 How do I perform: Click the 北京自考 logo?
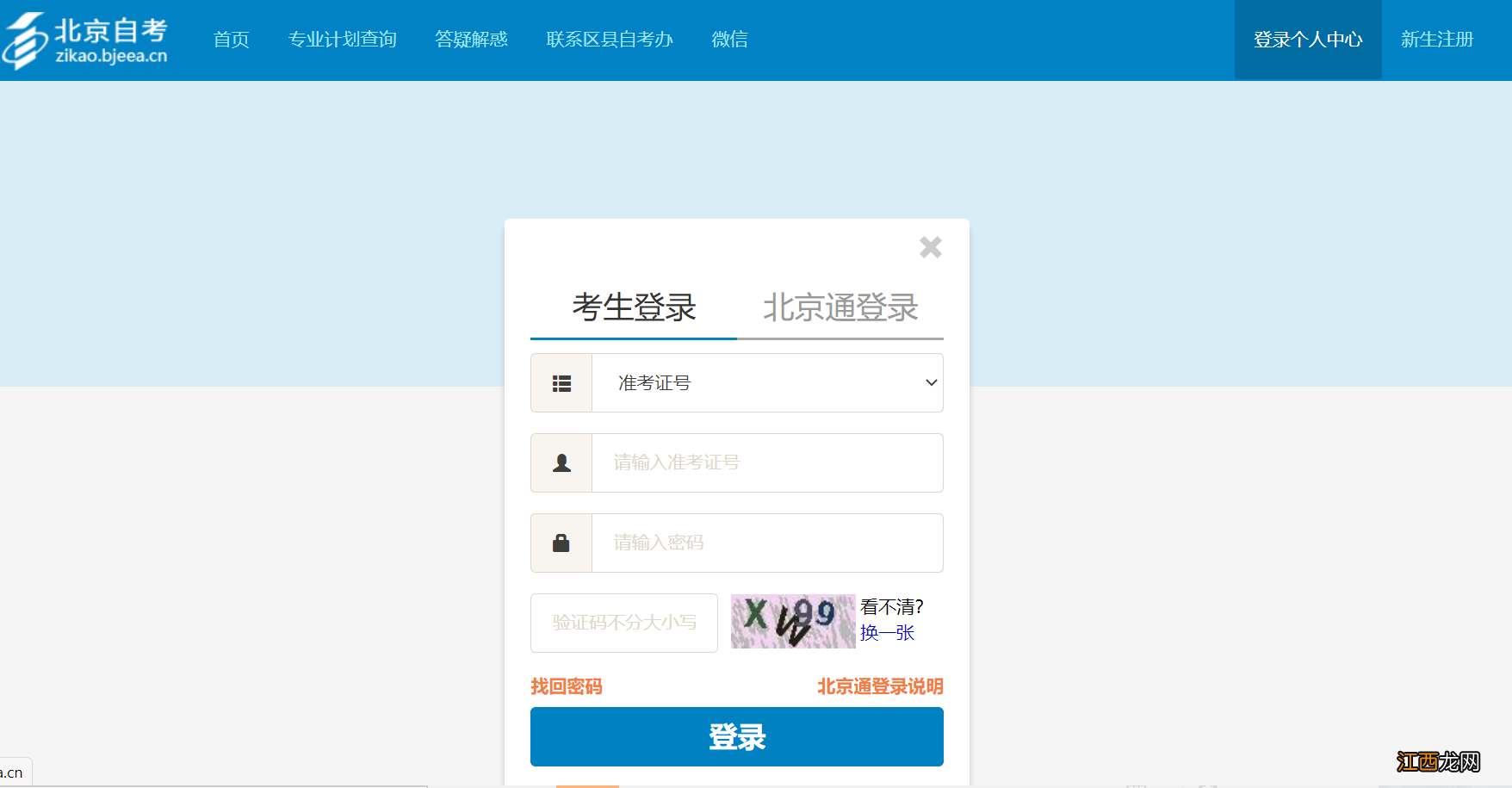(x=85, y=40)
